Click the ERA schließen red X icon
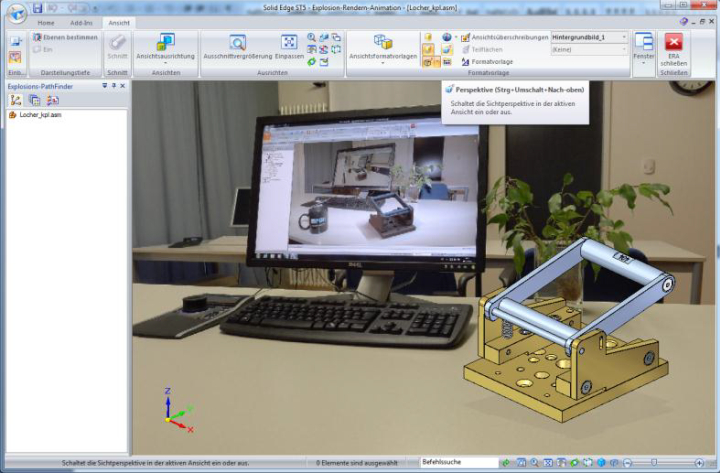 tap(674, 42)
